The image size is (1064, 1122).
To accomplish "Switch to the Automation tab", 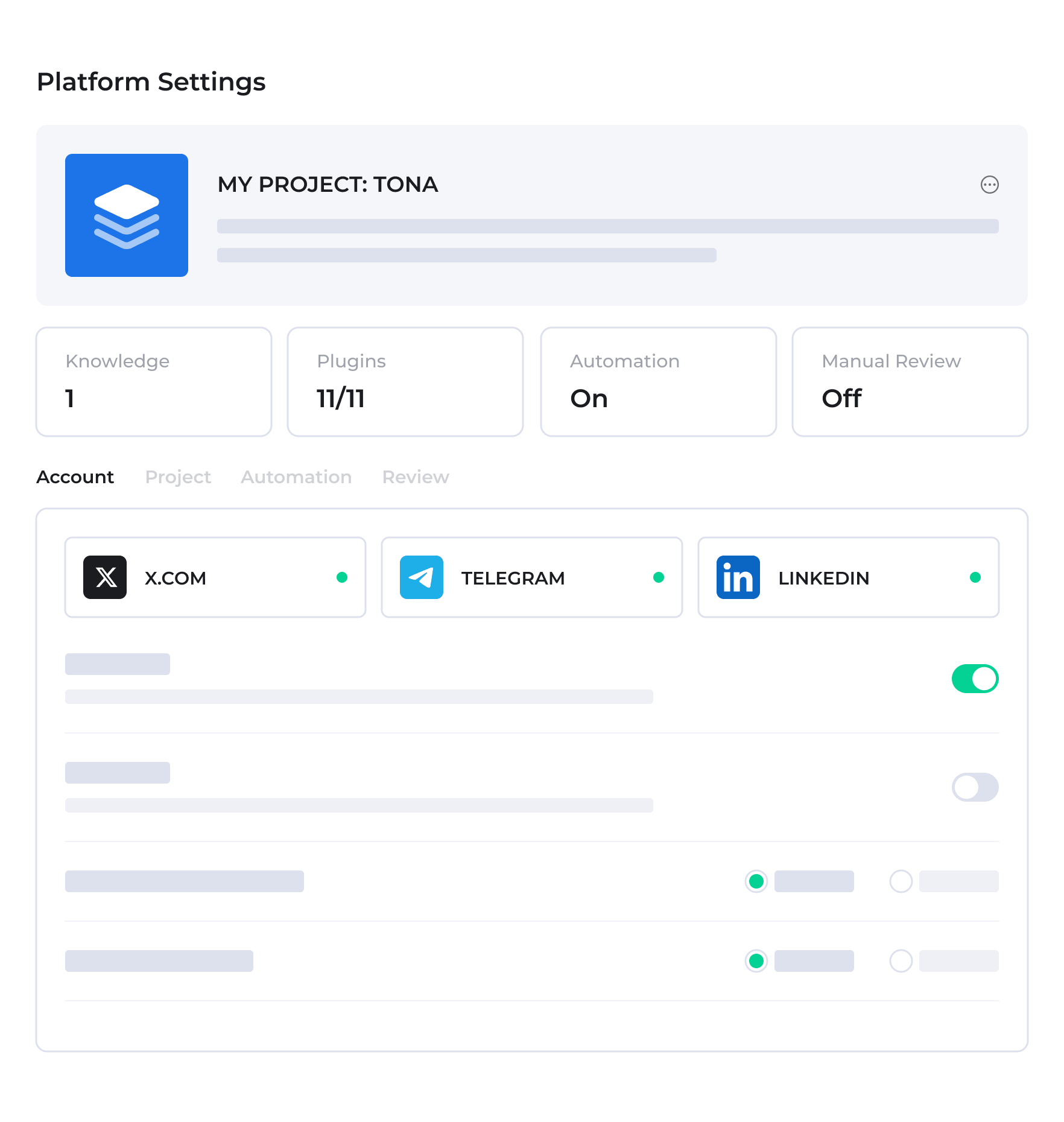I will click(x=296, y=477).
